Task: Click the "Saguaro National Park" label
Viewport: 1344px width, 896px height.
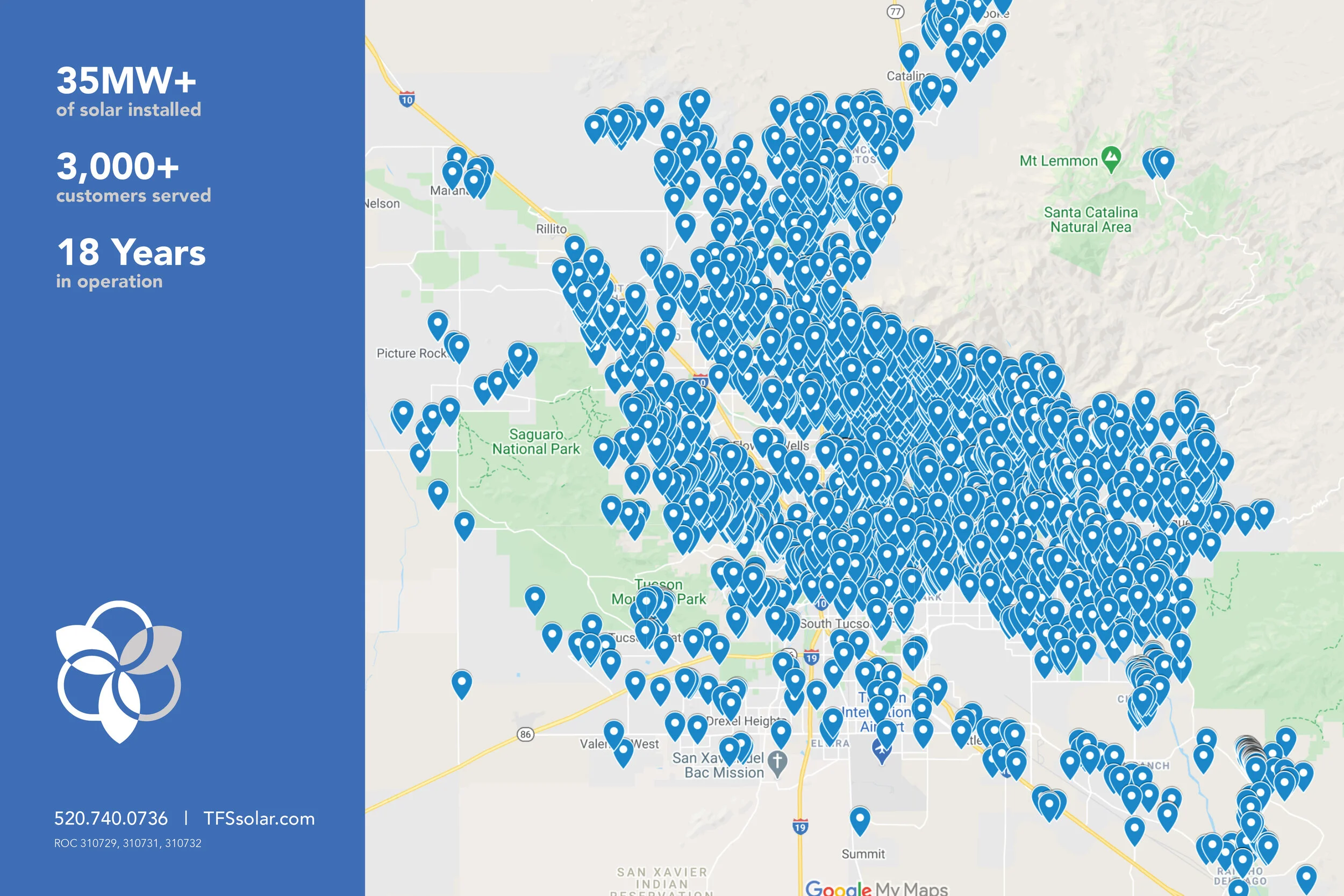Action: (536, 442)
